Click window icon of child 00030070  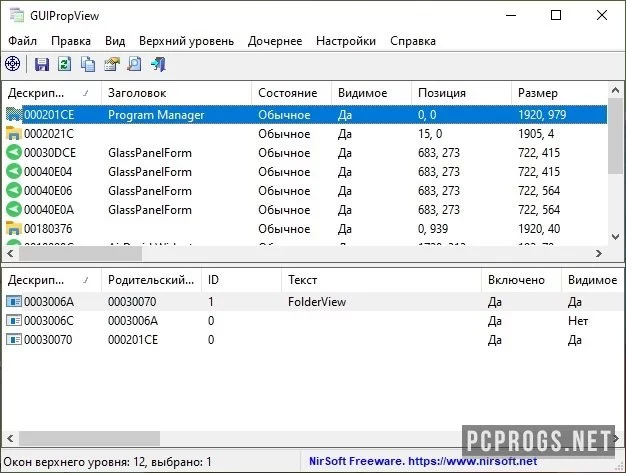pos(14,340)
